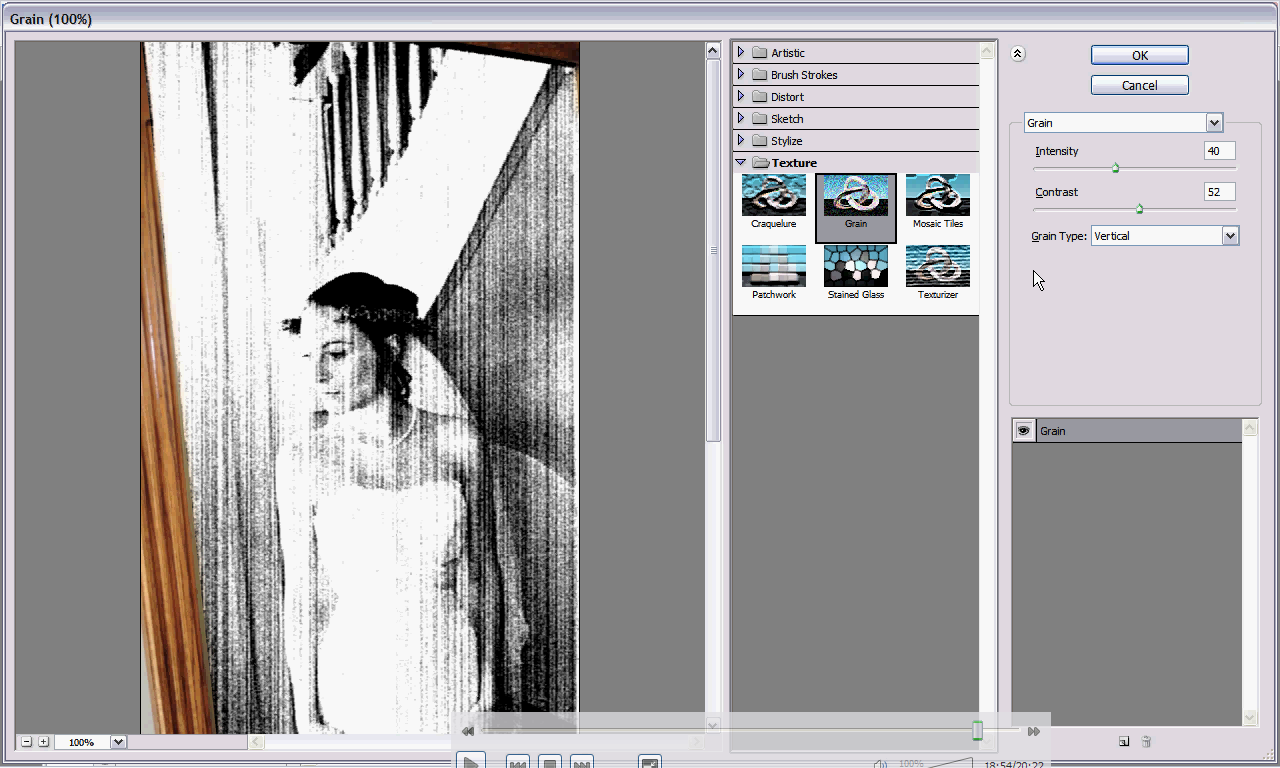Click the video previous track button
Image resolution: width=1280 pixels, height=768 pixels.
click(x=517, y=763)
